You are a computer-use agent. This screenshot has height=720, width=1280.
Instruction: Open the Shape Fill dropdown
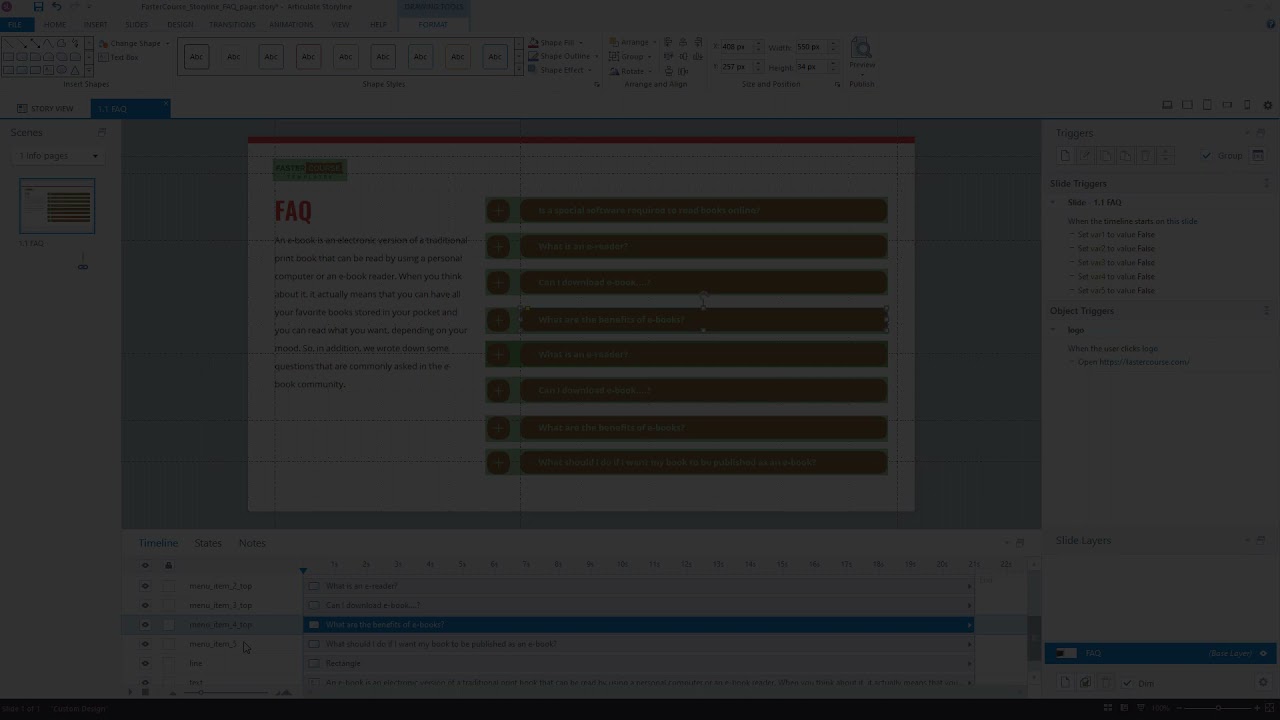coord(556,43)
